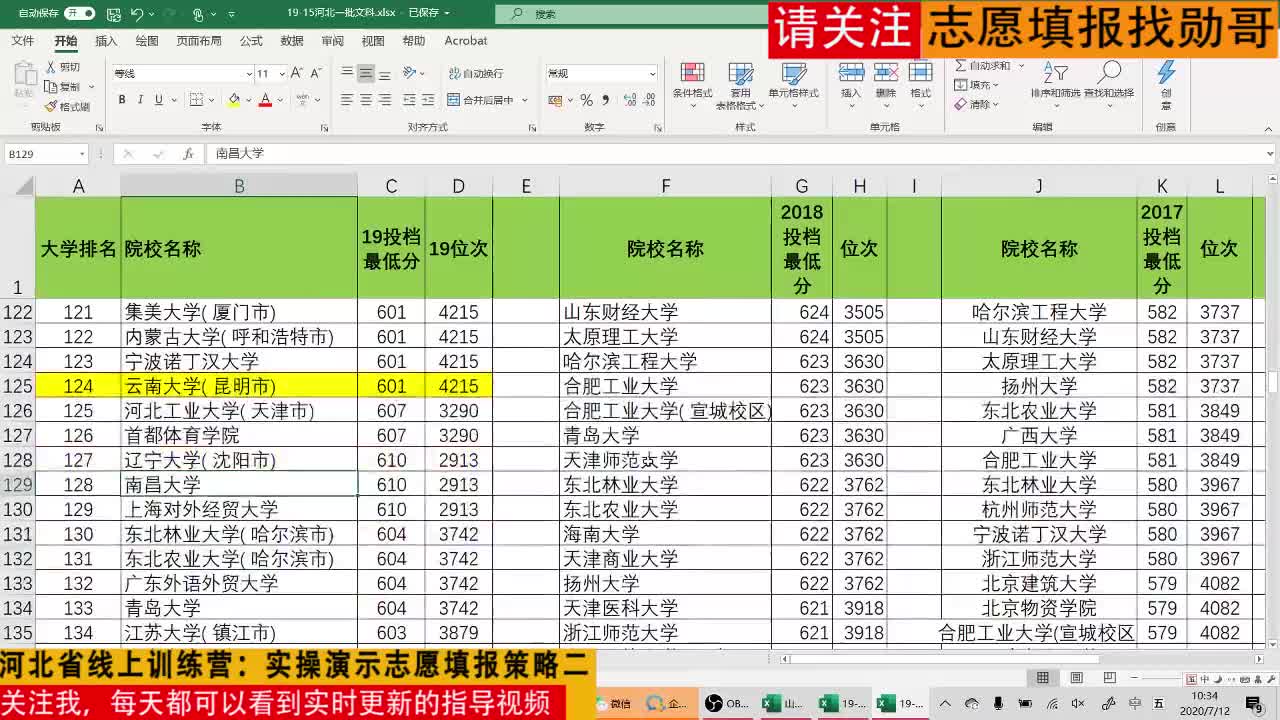This screenshot has height=720, width=1280.
Task: Switch to the 插入 ribbon tab
Action: coord(106,41)
